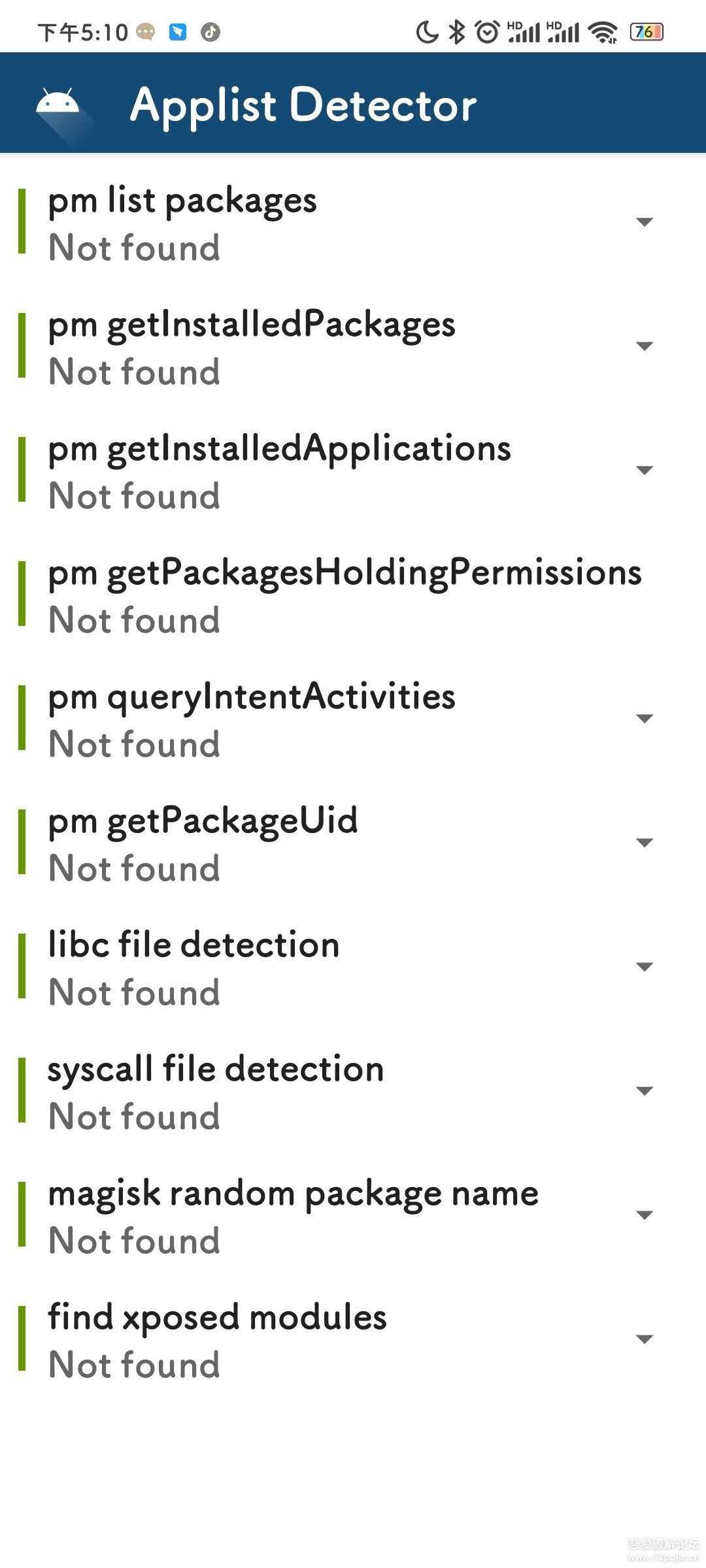Tap the chat bubble notification icon
This screenshot has width=706, height=1568.
146,31
